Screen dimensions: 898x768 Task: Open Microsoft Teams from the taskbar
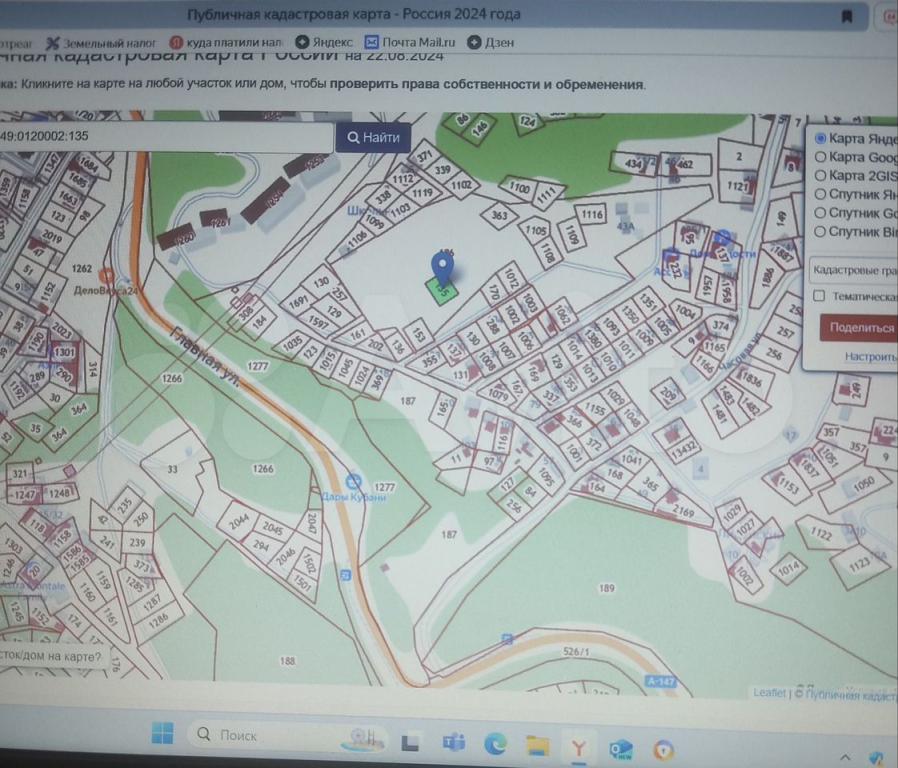[454, 743]
